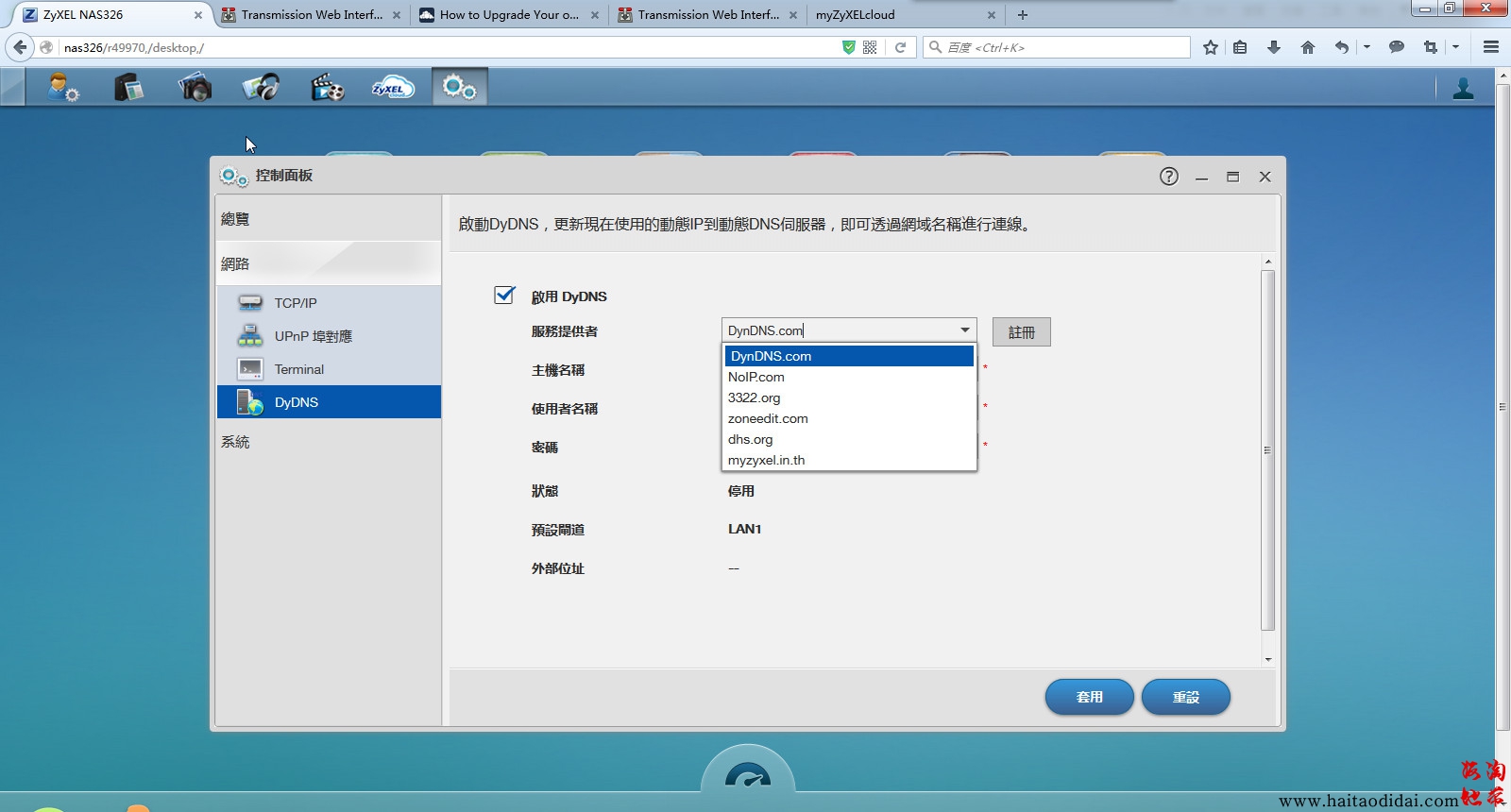Open the TCP/IP settings page
Viewport: 1511px width, 812px height.
coord(329,303)
